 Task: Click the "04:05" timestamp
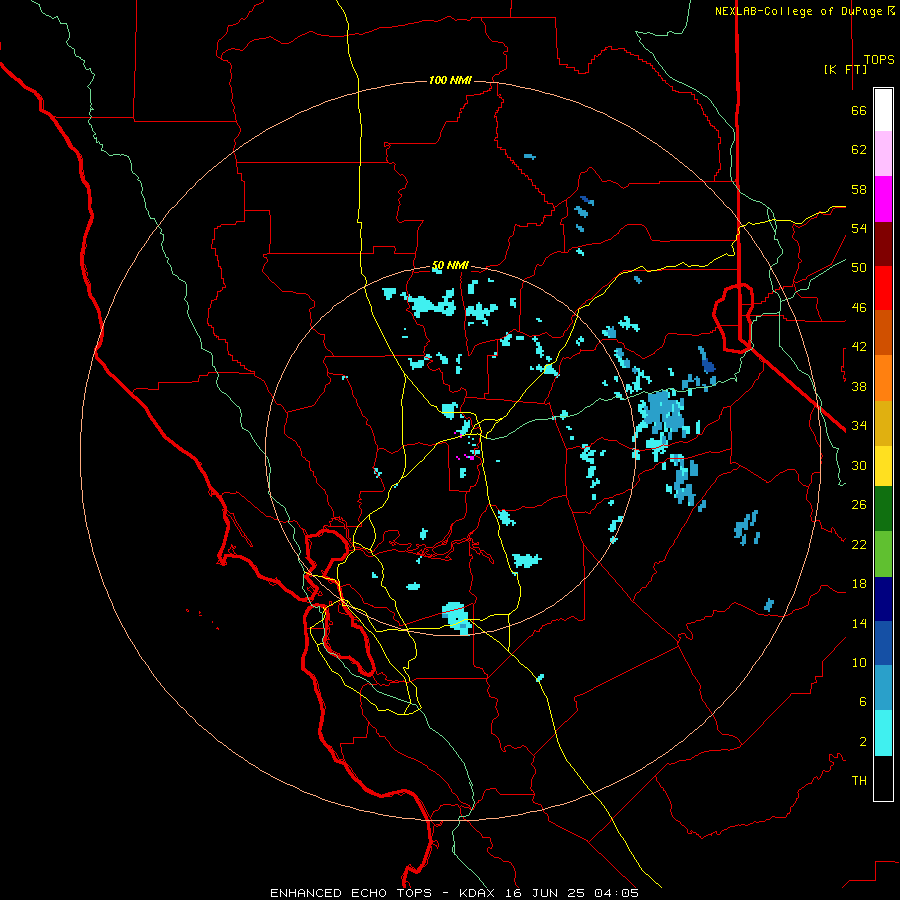(x=616, y=893)
